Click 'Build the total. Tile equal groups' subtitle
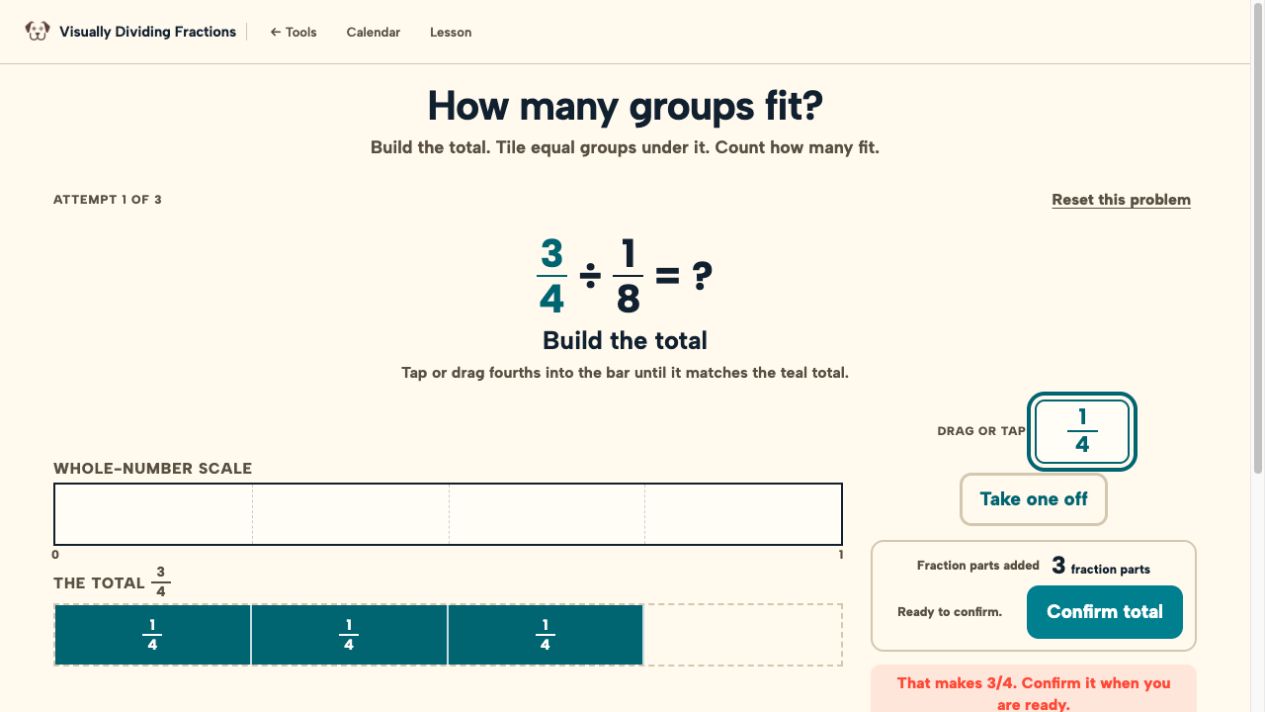1265x712 pixels. 625,148
